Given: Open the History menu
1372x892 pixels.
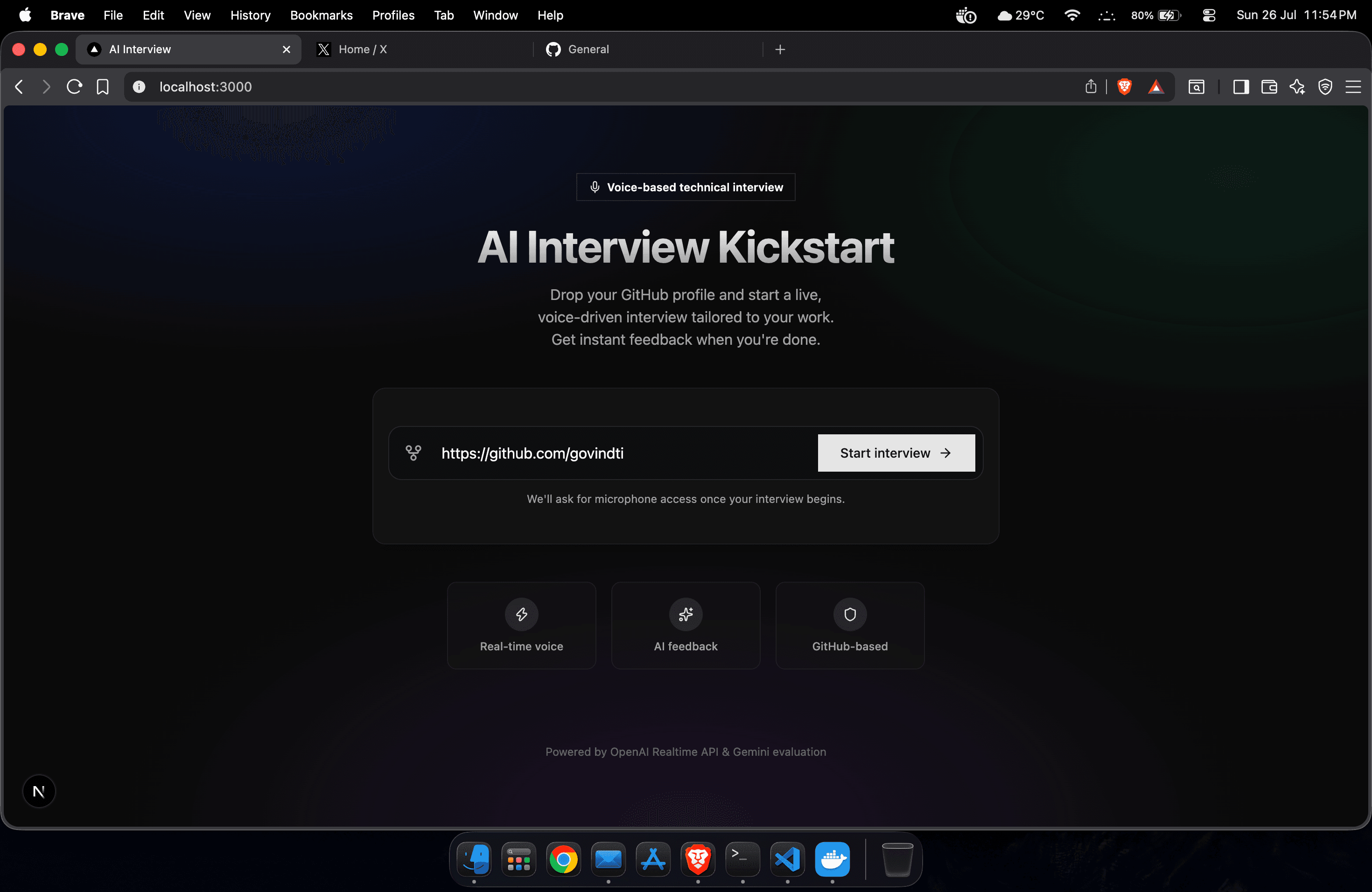Looking at the screenshot, I should (250, 15).
